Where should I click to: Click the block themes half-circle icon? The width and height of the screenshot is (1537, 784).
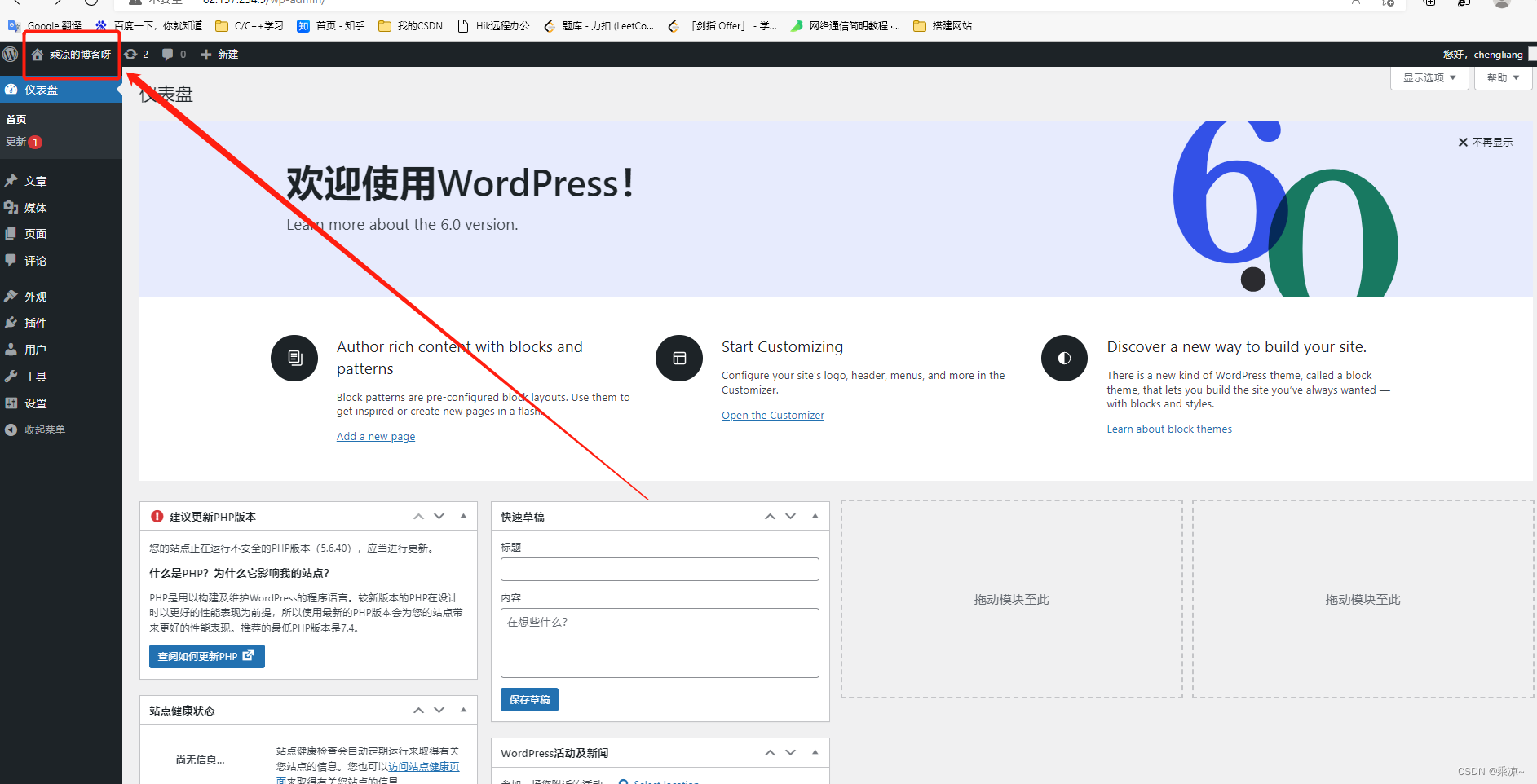point(1064,358)
